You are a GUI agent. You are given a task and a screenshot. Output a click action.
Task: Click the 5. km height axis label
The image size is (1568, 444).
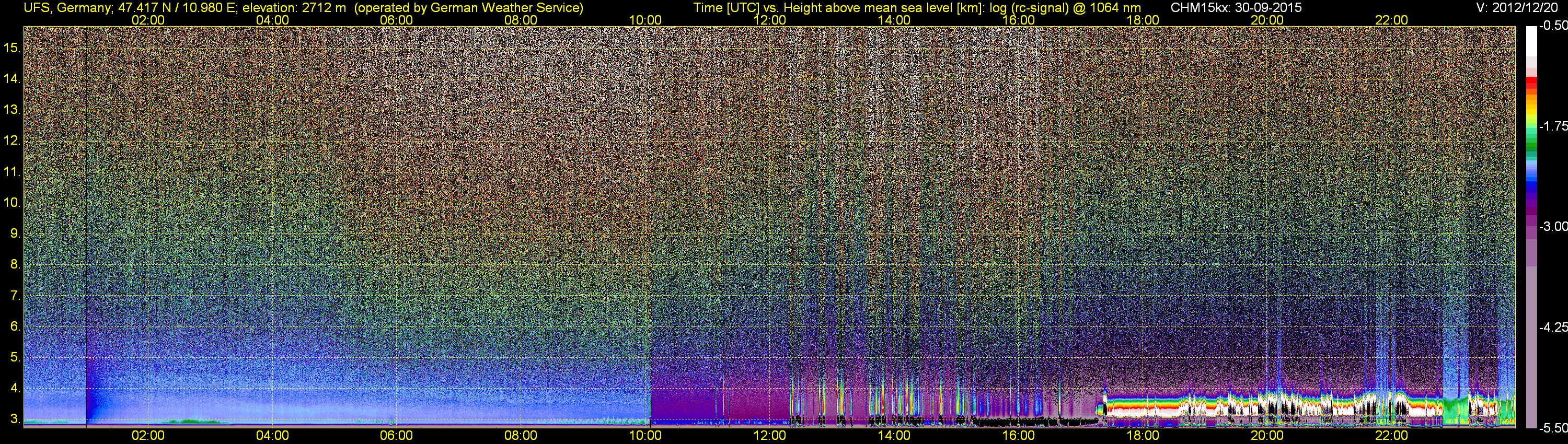[15, 357]
